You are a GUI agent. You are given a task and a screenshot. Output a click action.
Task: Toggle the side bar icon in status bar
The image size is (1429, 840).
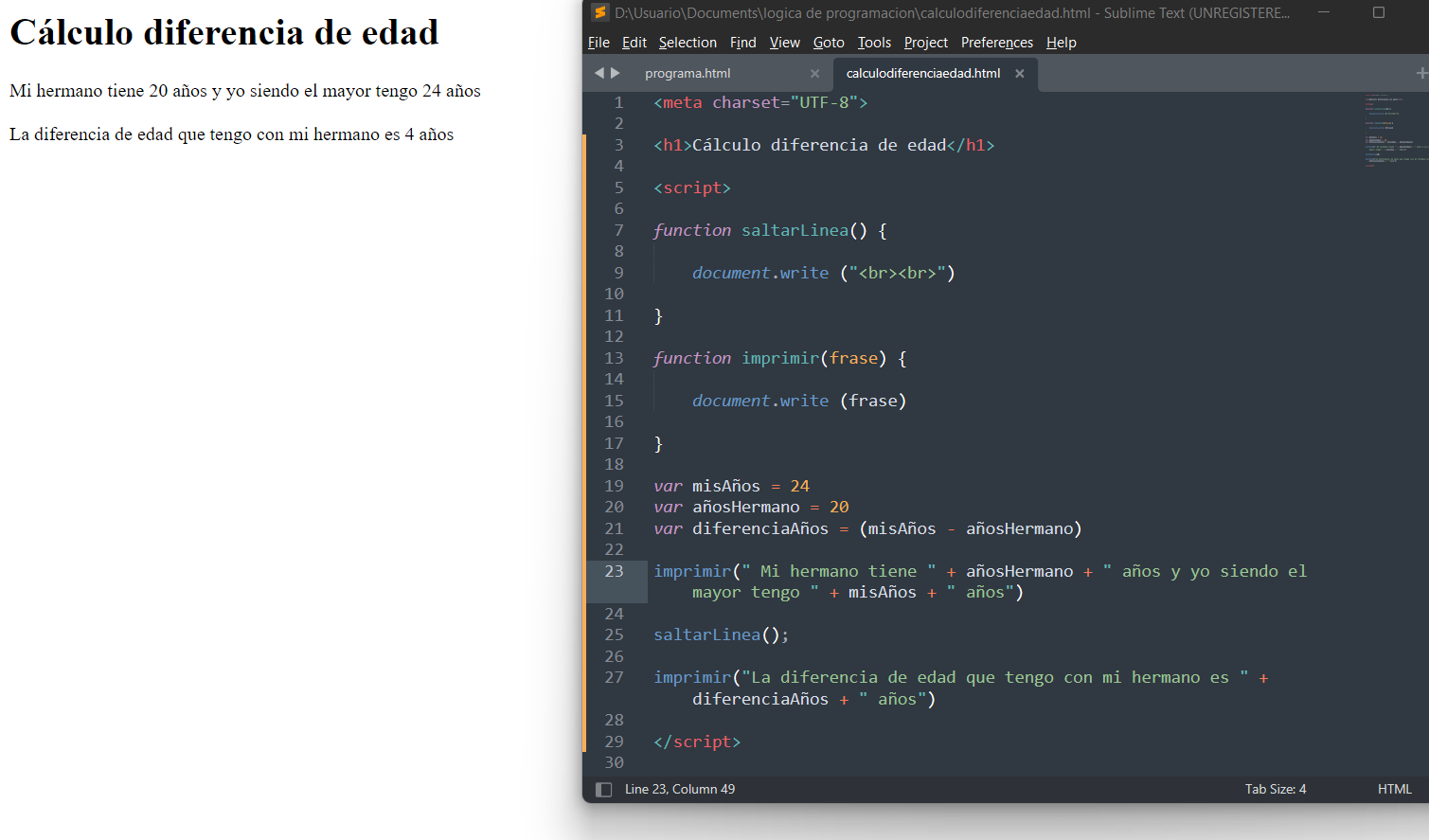[603, 789]
